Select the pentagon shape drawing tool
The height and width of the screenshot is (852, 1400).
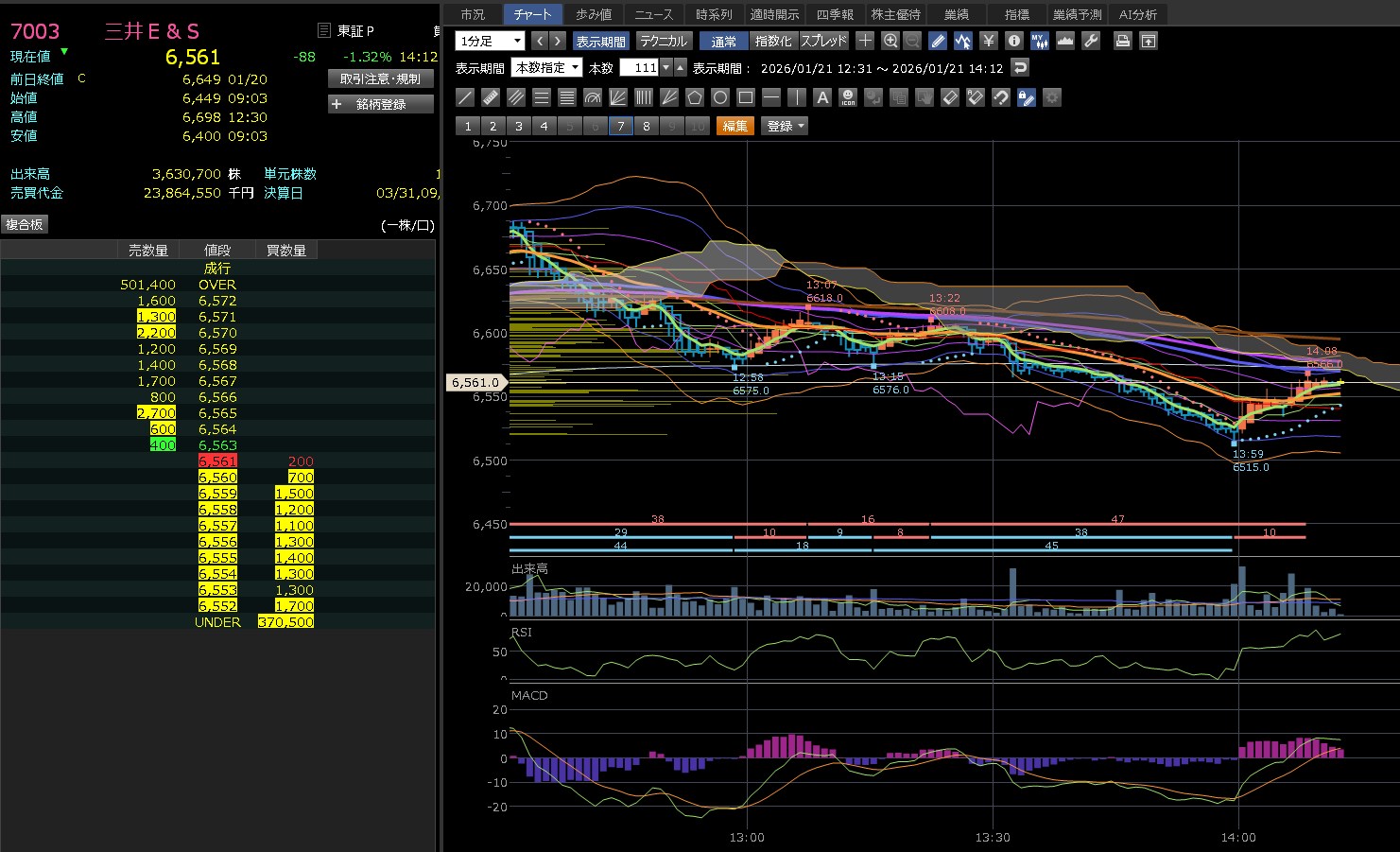pyautogui.click(x=695, y=97)
